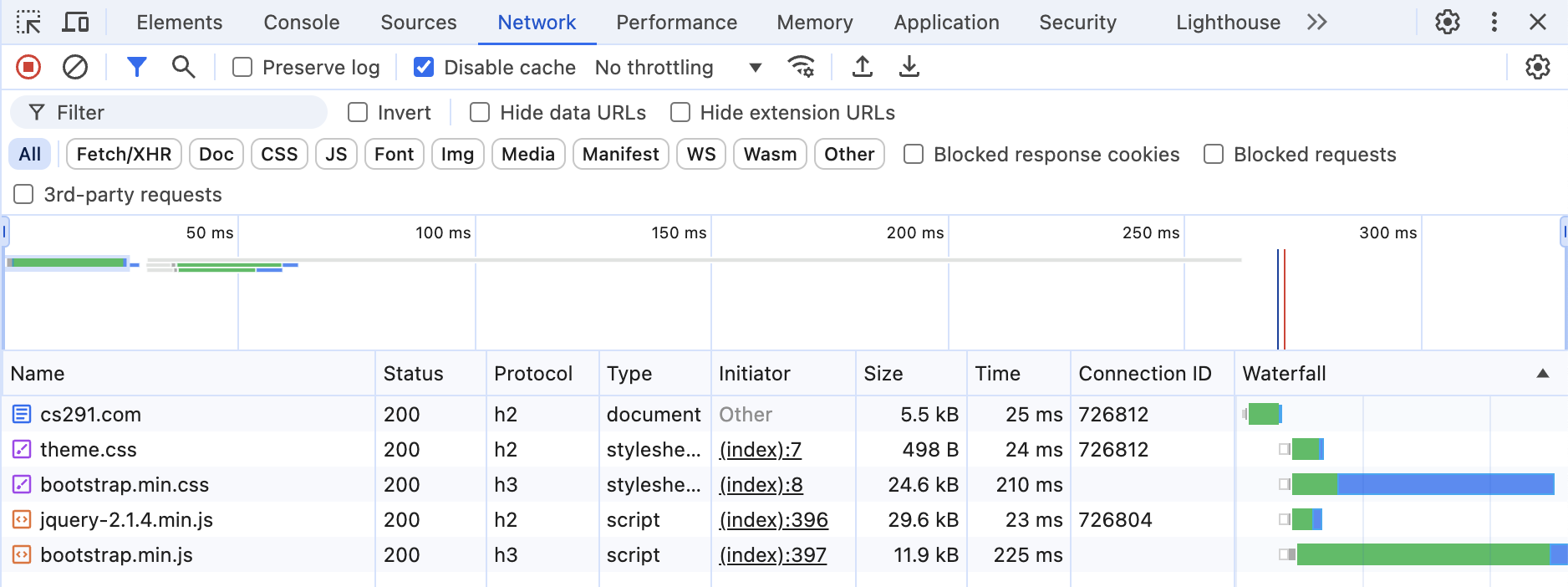
Task: Click the Filter text input field
Action: (x=184, y=112)
